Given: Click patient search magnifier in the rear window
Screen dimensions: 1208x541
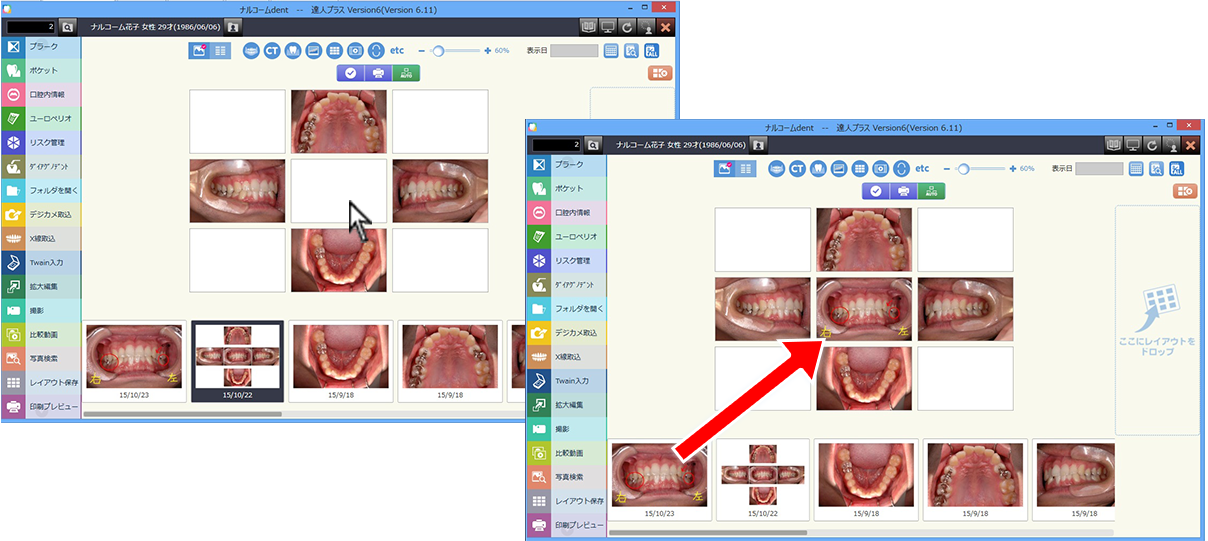Looking at the screenshot, I should tap(68, 27).
